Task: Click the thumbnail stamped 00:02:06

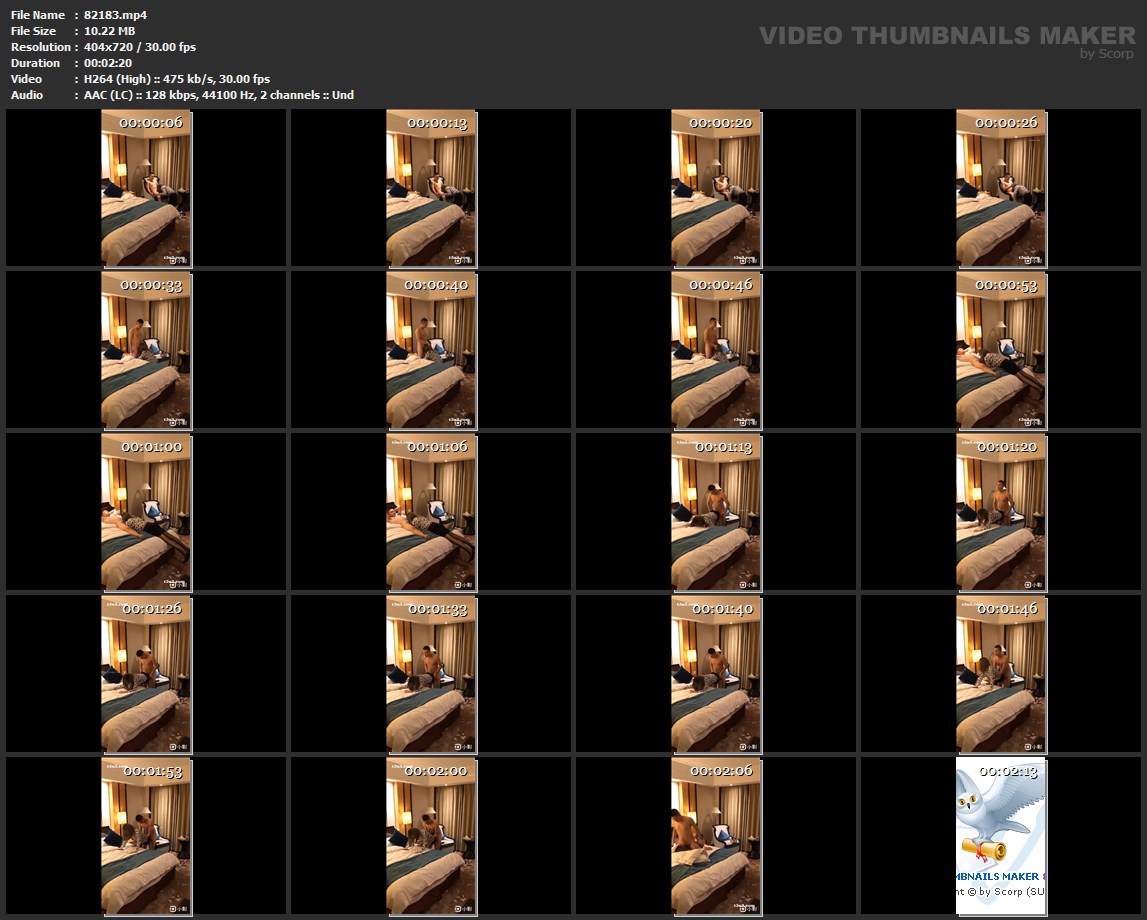Action: click(716, 837)
